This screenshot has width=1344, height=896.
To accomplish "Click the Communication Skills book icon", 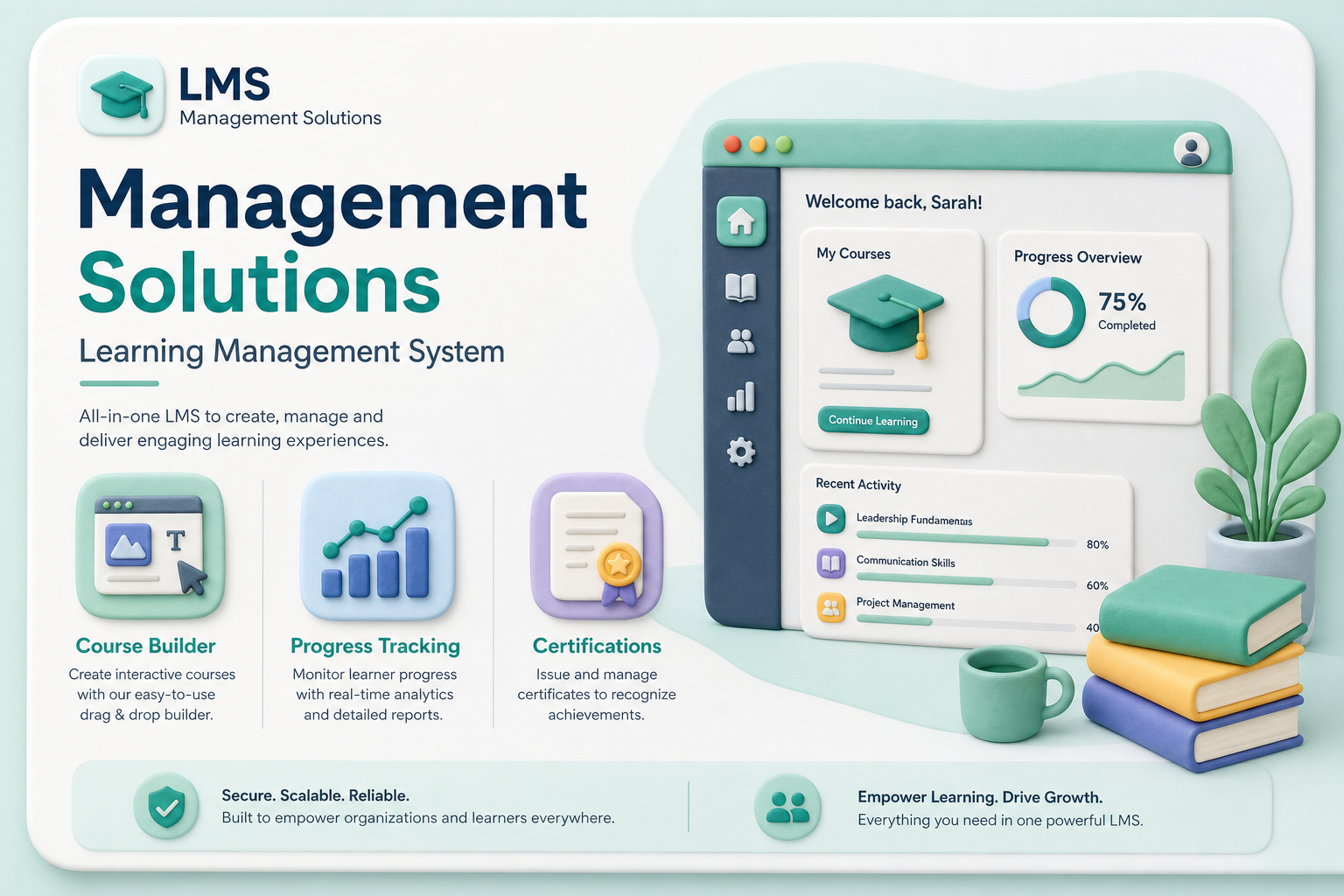I will point(830,563).
